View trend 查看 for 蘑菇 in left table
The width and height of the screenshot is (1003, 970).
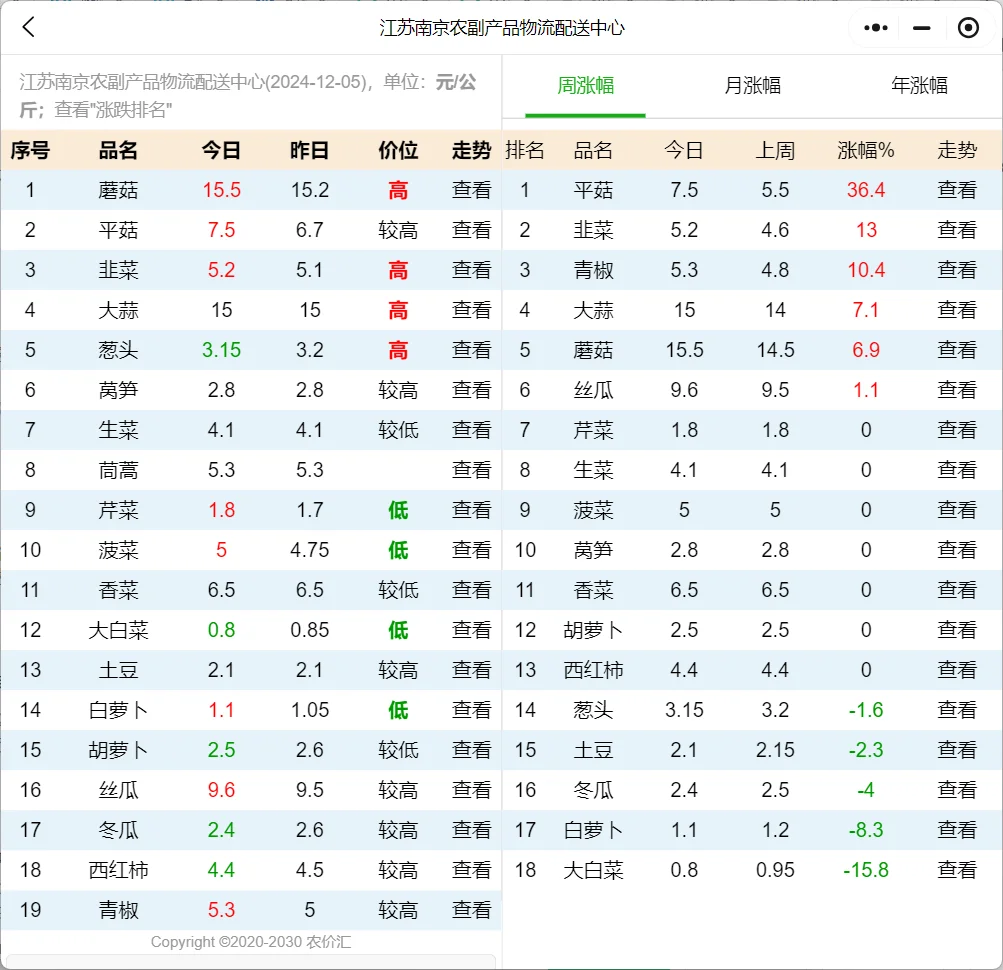tap(471, 190)
